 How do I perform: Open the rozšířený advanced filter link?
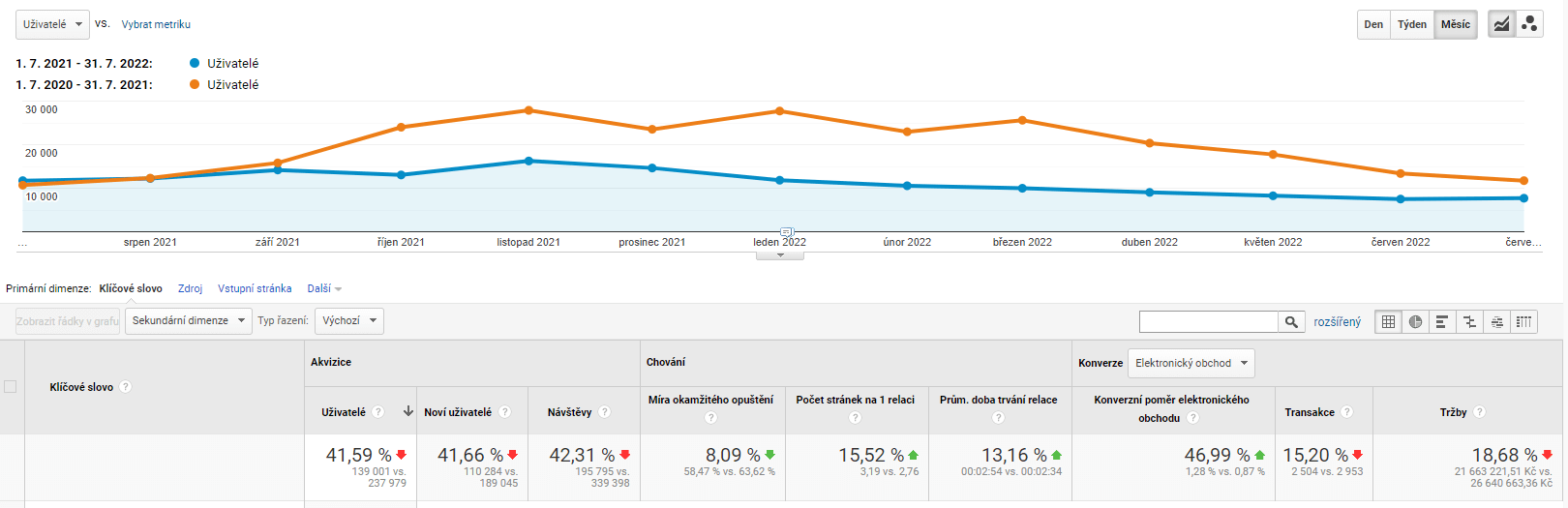[1337, 322]
